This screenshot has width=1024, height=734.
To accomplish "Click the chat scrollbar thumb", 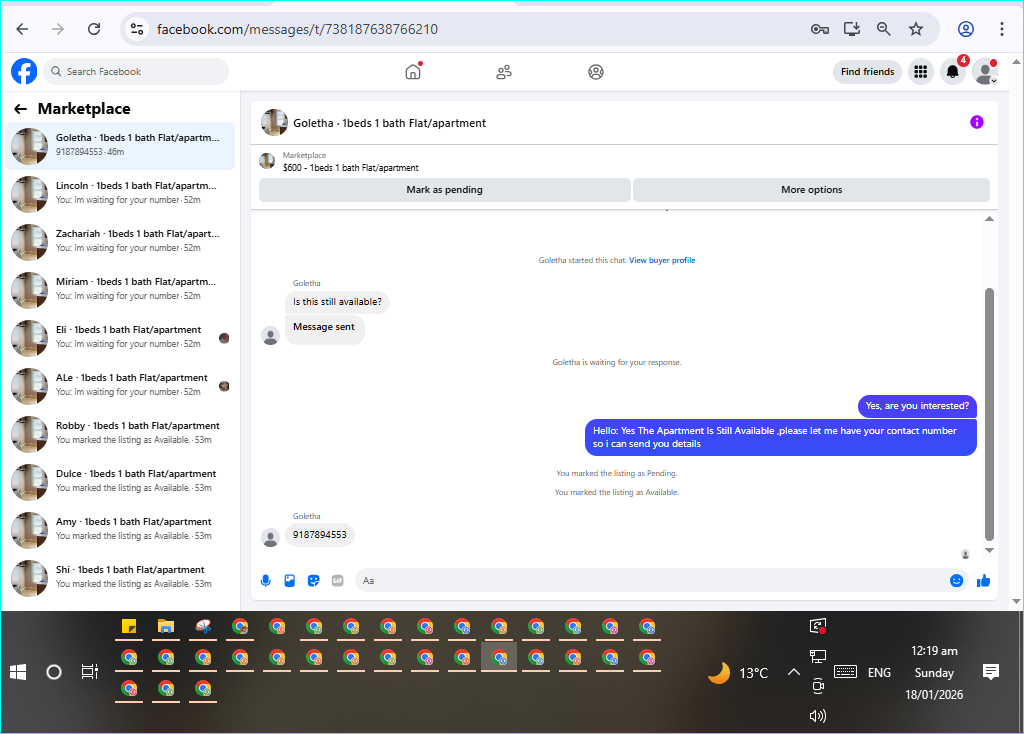I will [x=989, y=415].
